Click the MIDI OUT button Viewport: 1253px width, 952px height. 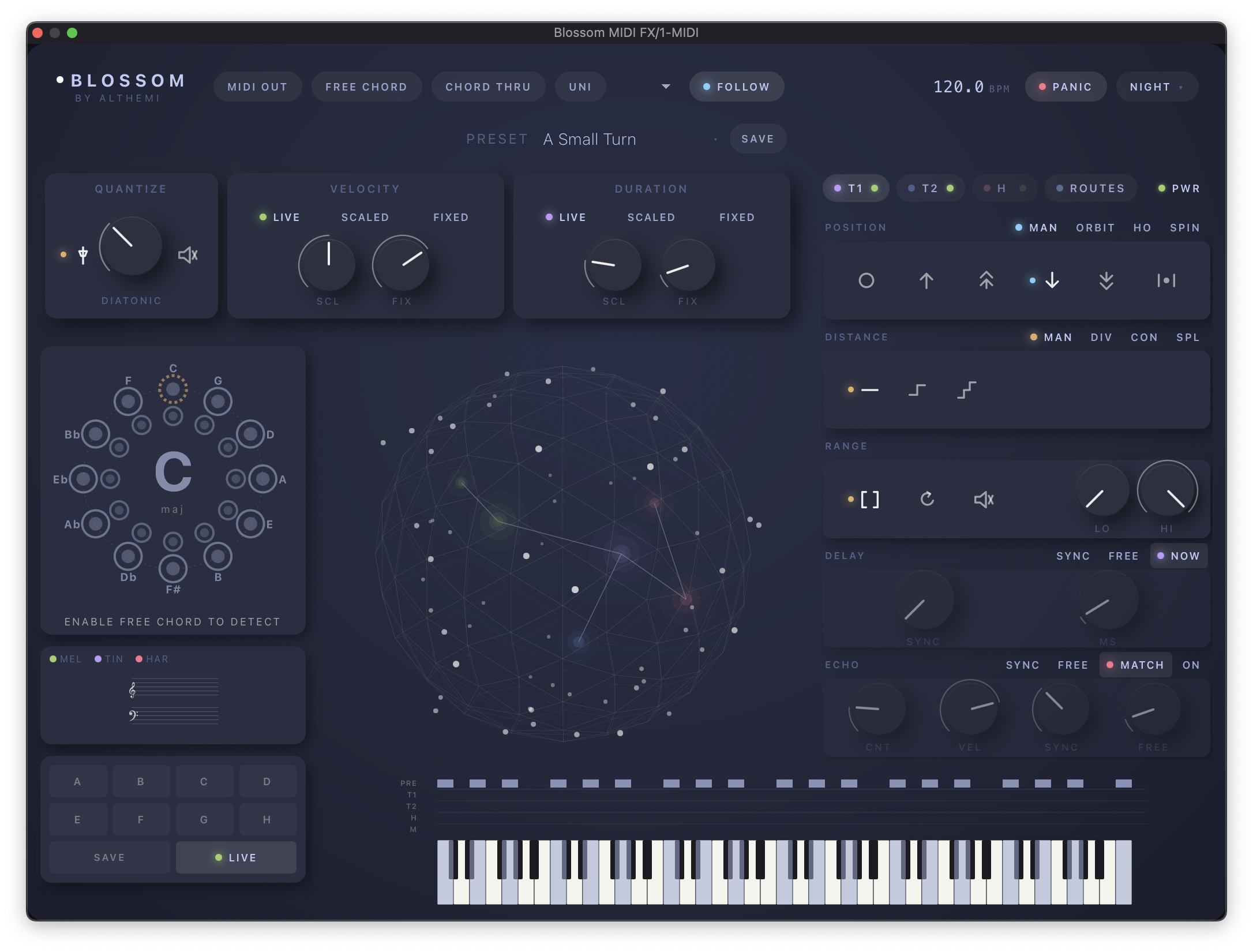257,87
